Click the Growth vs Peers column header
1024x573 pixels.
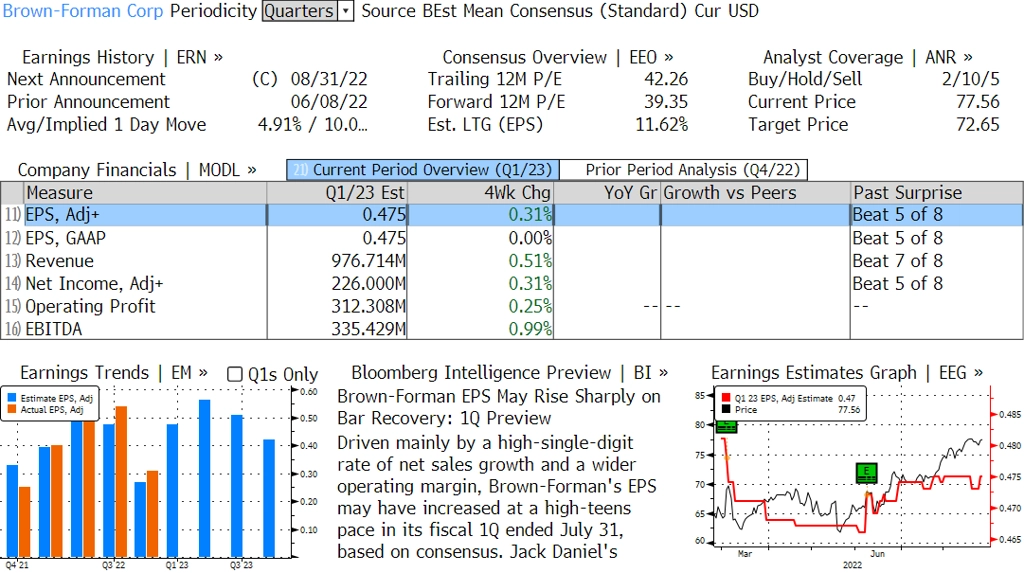[x=755, y=193]
